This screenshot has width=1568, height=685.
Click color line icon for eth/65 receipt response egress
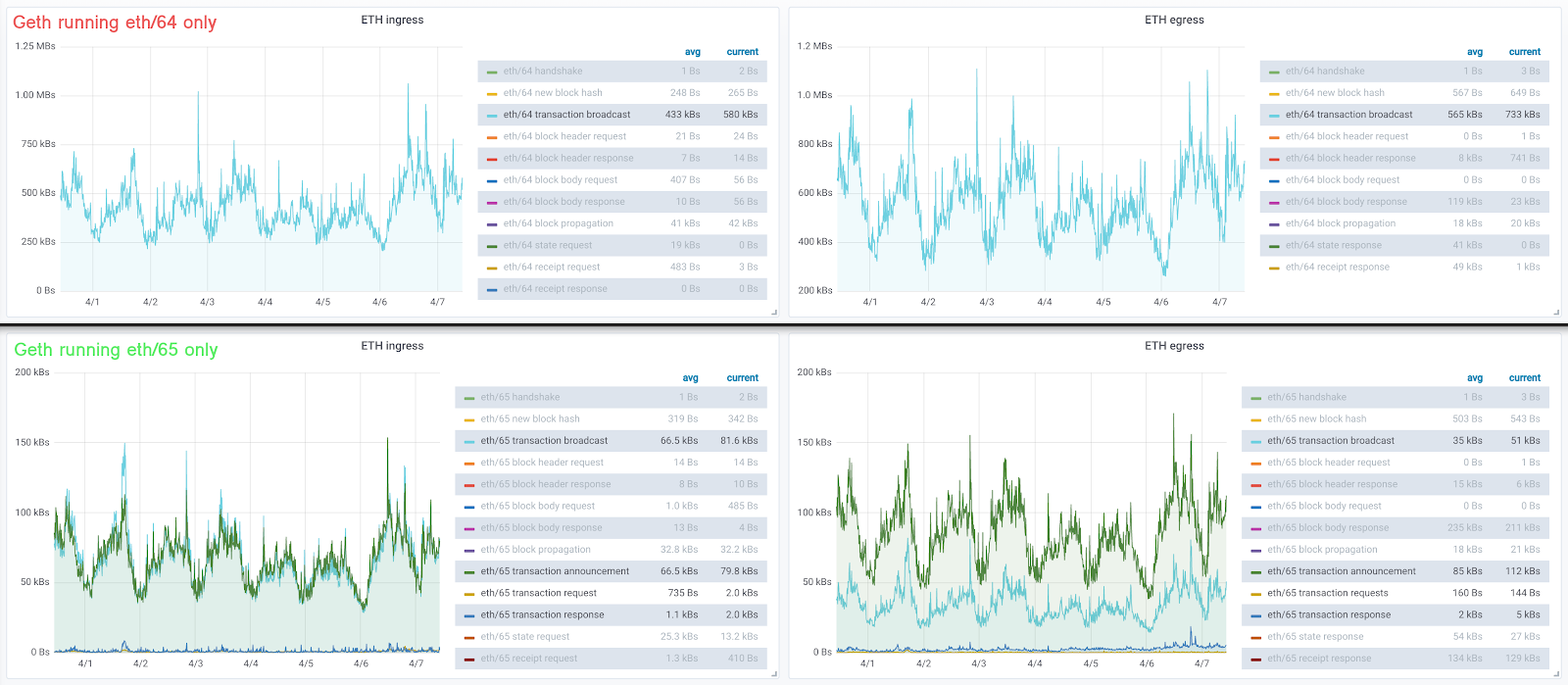pos(1255,660)
